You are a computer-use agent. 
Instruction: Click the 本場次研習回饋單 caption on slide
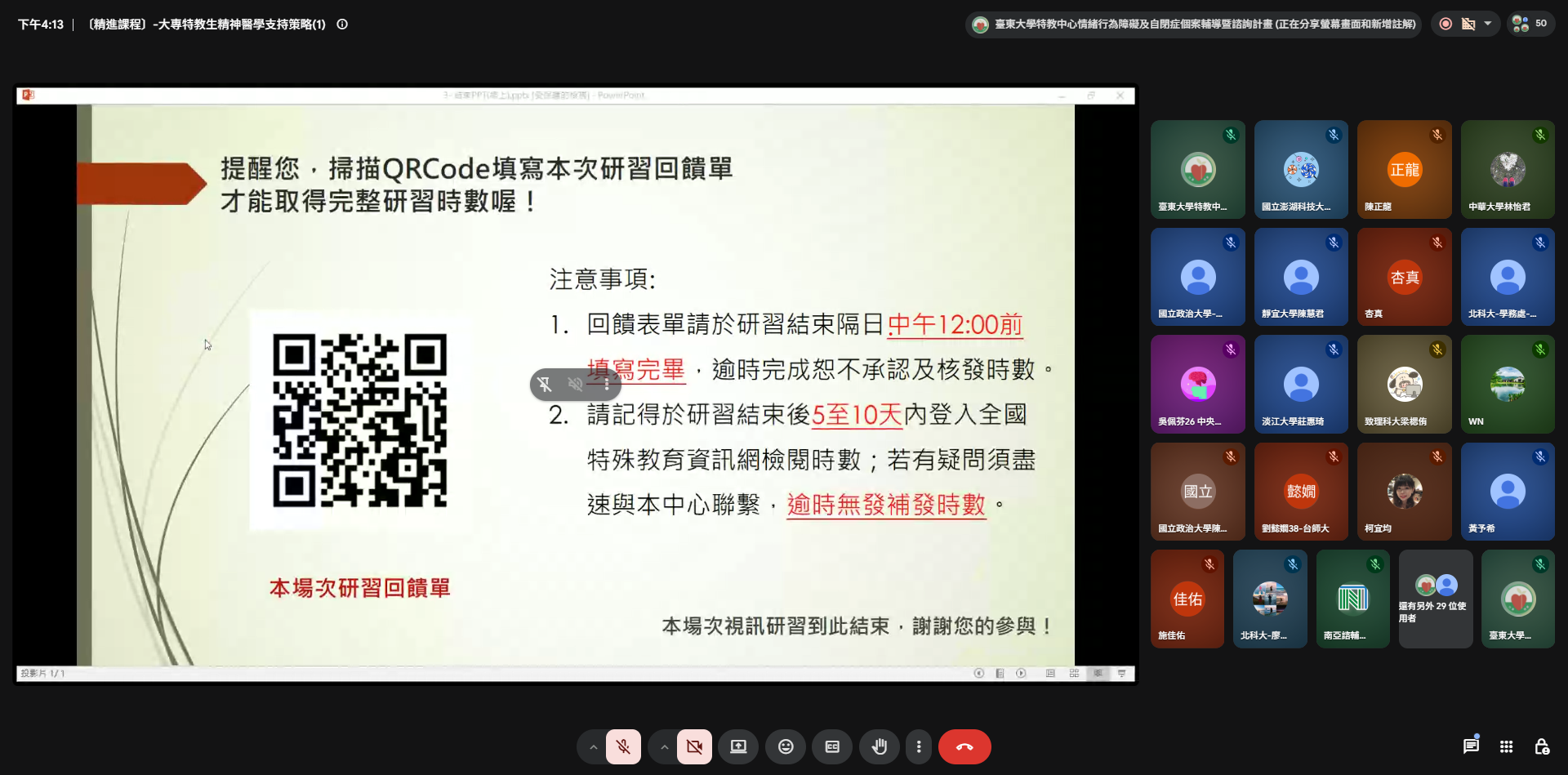coord(360,588)
